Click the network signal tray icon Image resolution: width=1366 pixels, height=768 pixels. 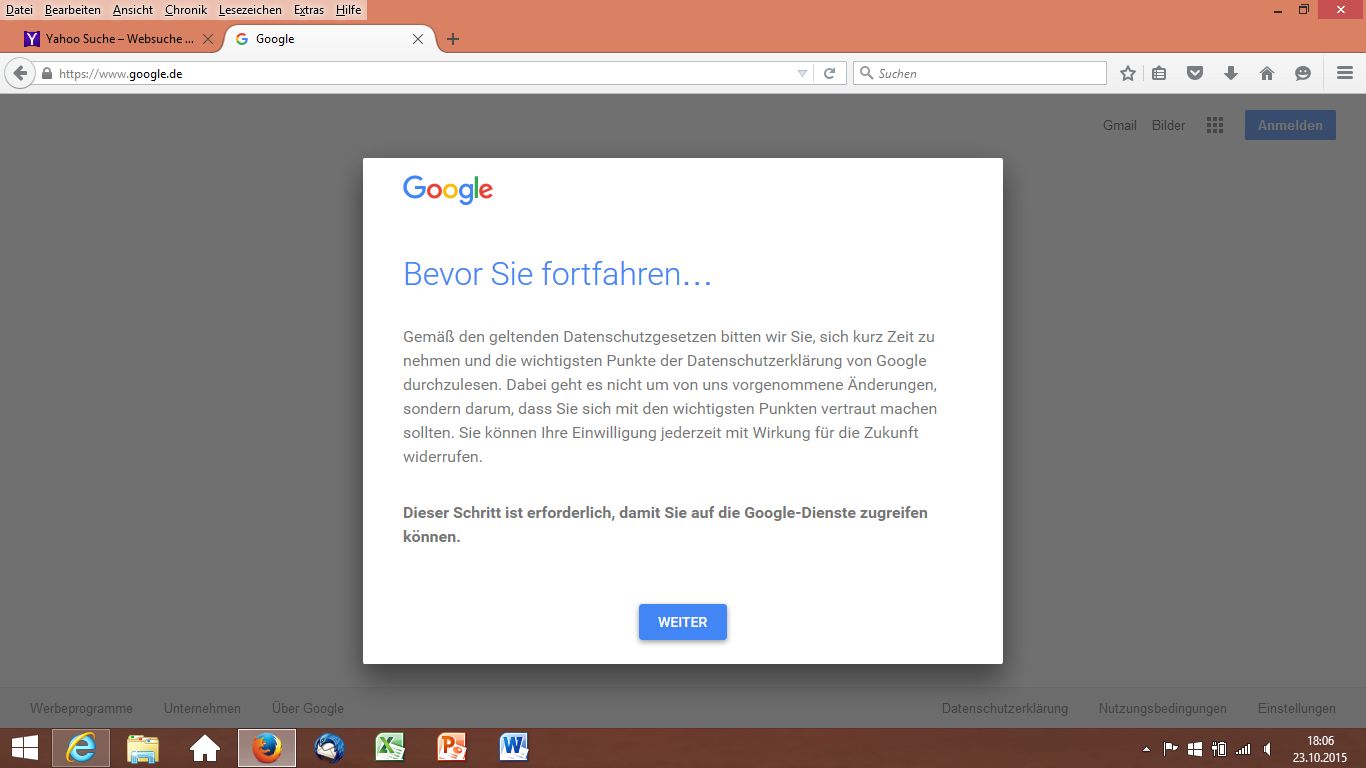point(1243,749)
